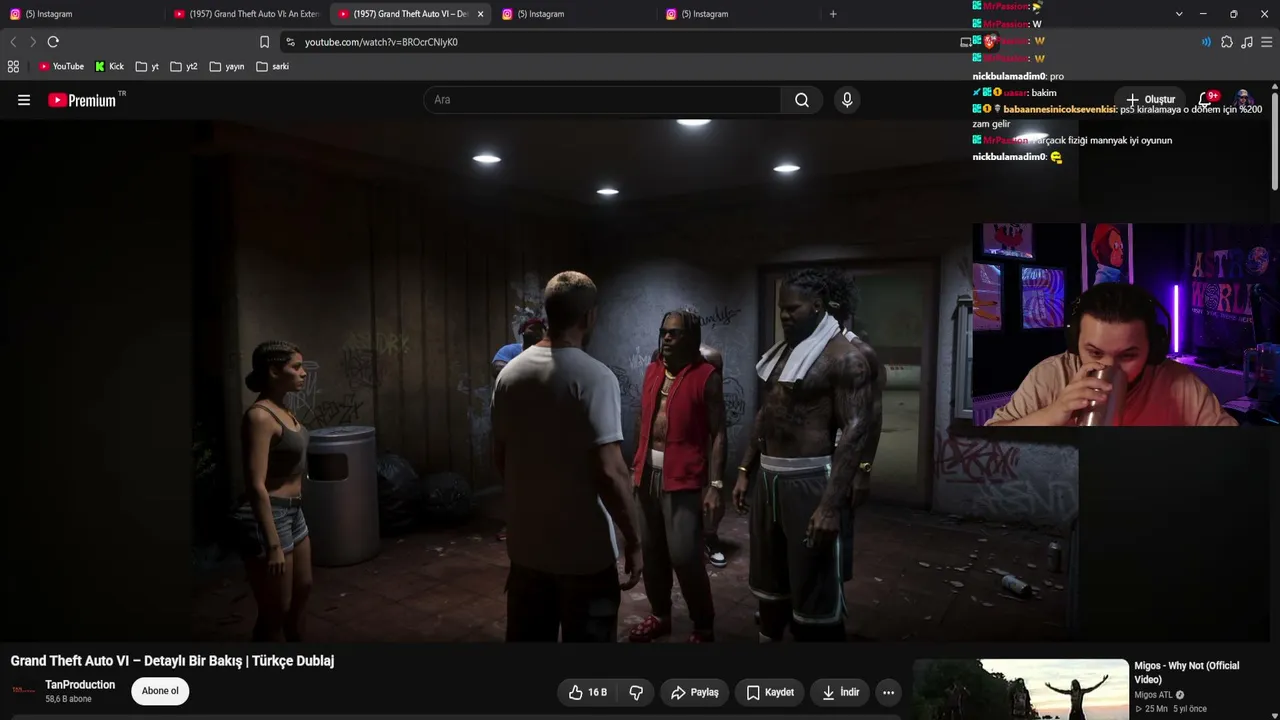Screen dimensions: 1280x720
Task: Start voice search with microphone icon
Action: tap(847, 100)
